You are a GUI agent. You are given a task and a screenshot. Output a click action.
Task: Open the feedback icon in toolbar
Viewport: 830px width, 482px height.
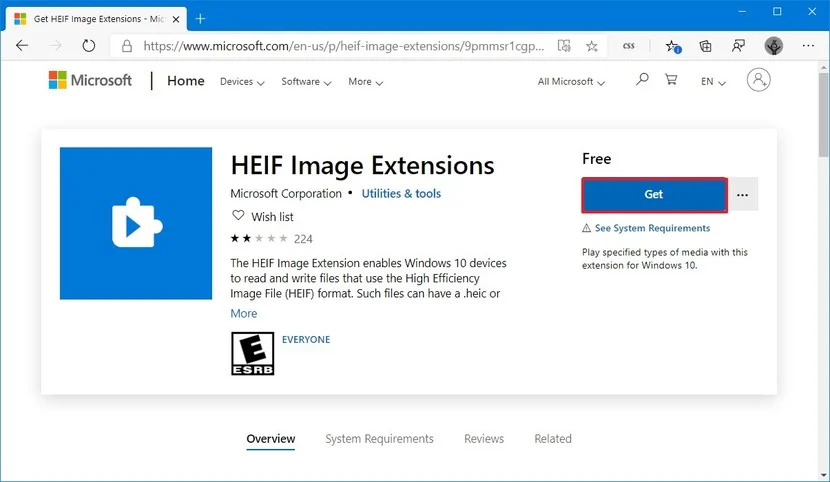pos(738,46)
